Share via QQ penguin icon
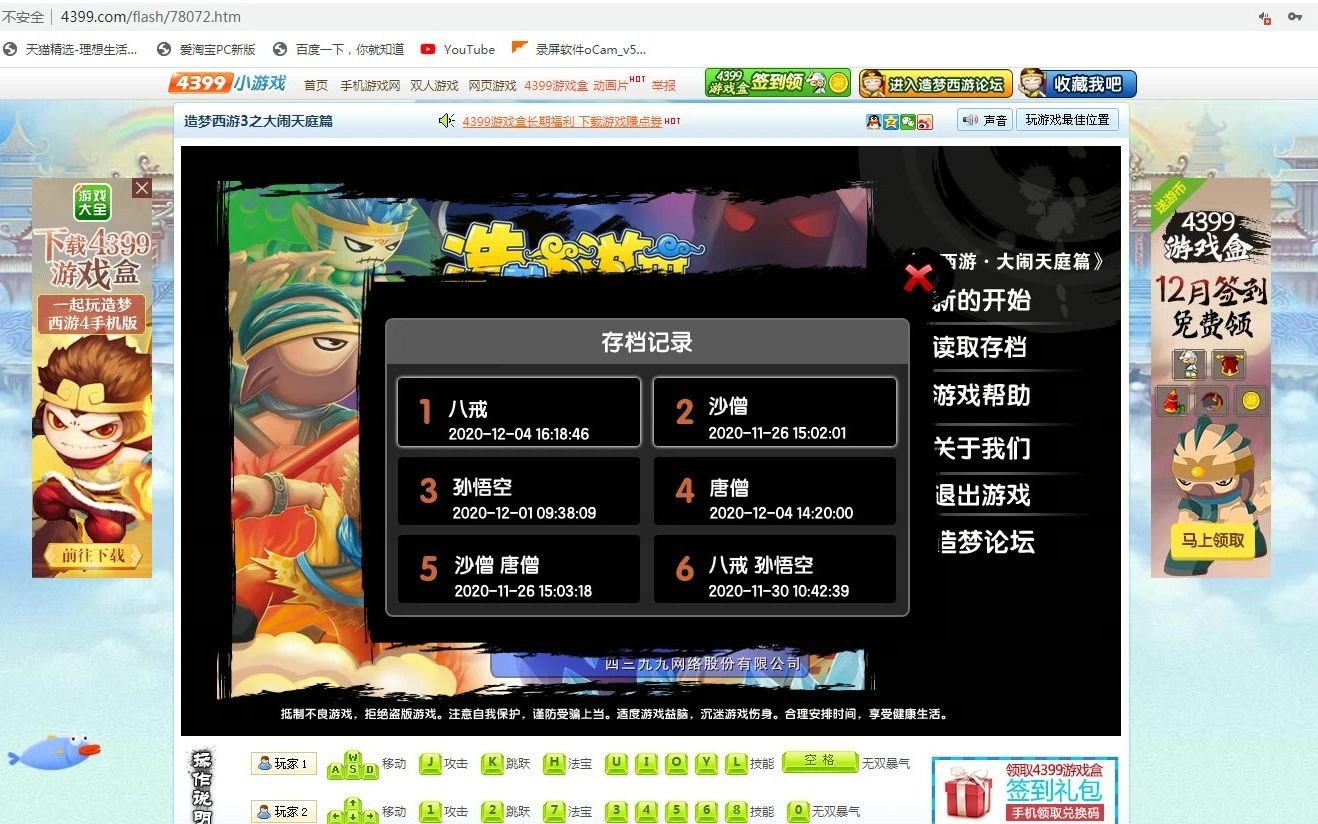Screen dimensions: 1318x824 [x=873, y=122]
